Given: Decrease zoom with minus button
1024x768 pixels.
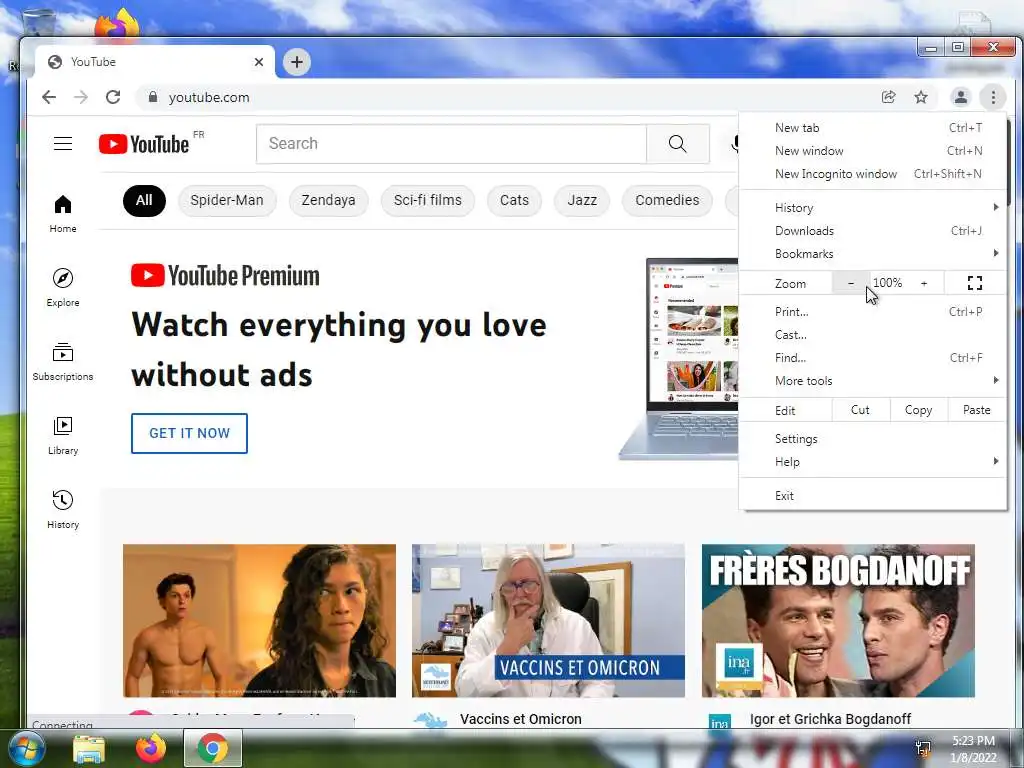Looking at the screenshot, I should 850,283.
